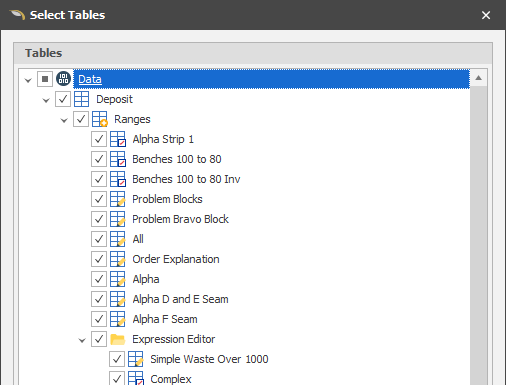Collapse the Expression Editor folder
The width and height of the screenshot is (508, 385).
(x=82, y=340)
